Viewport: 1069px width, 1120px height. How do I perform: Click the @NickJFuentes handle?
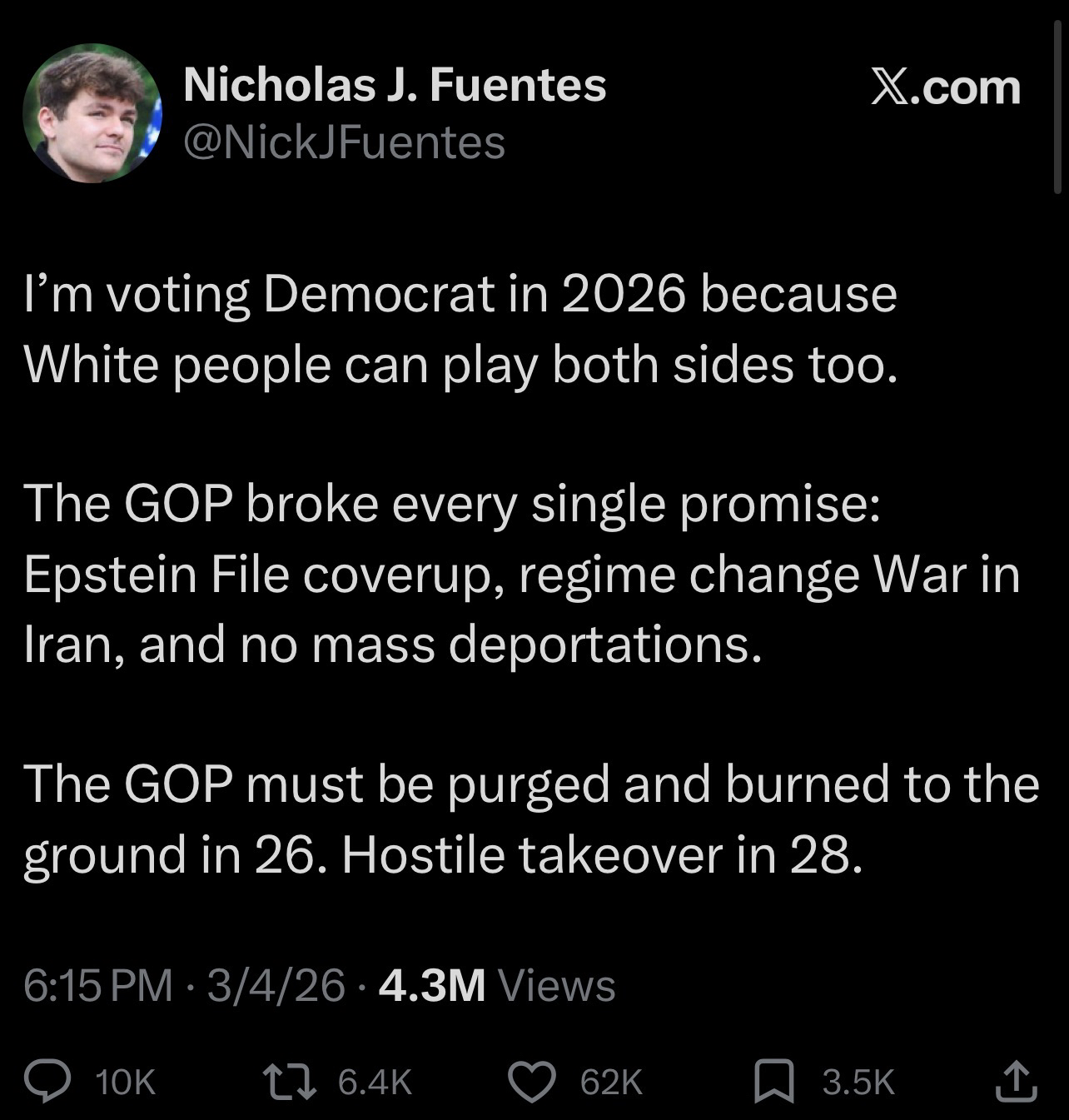click(344, 142)
